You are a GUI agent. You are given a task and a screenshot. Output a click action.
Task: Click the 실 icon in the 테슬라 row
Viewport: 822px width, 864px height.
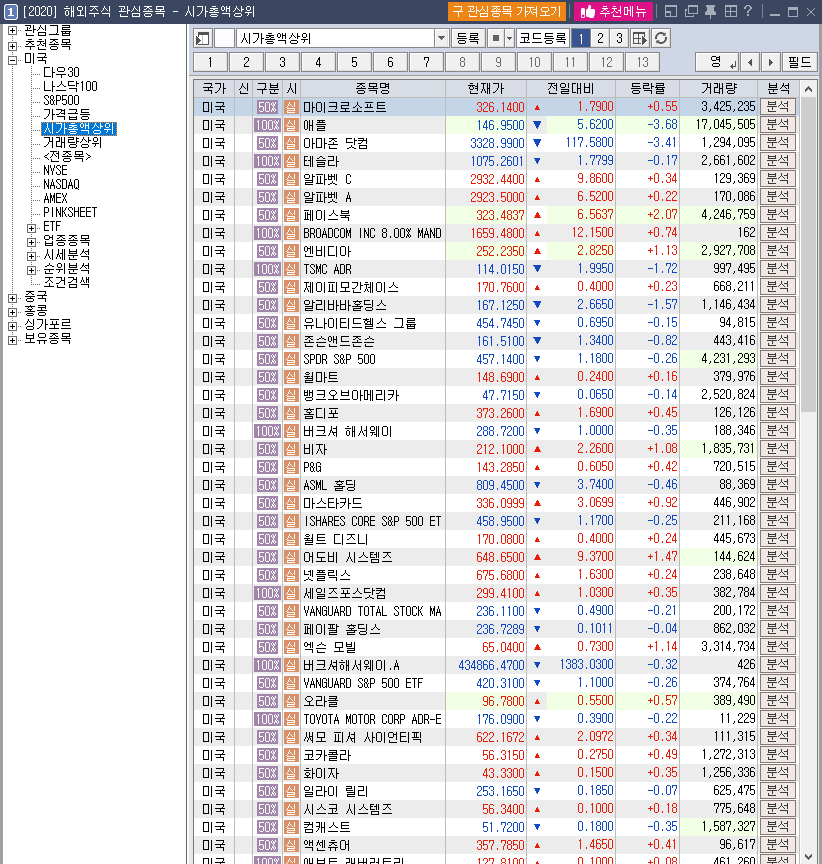pyautogui.click(x=291, y=161)
